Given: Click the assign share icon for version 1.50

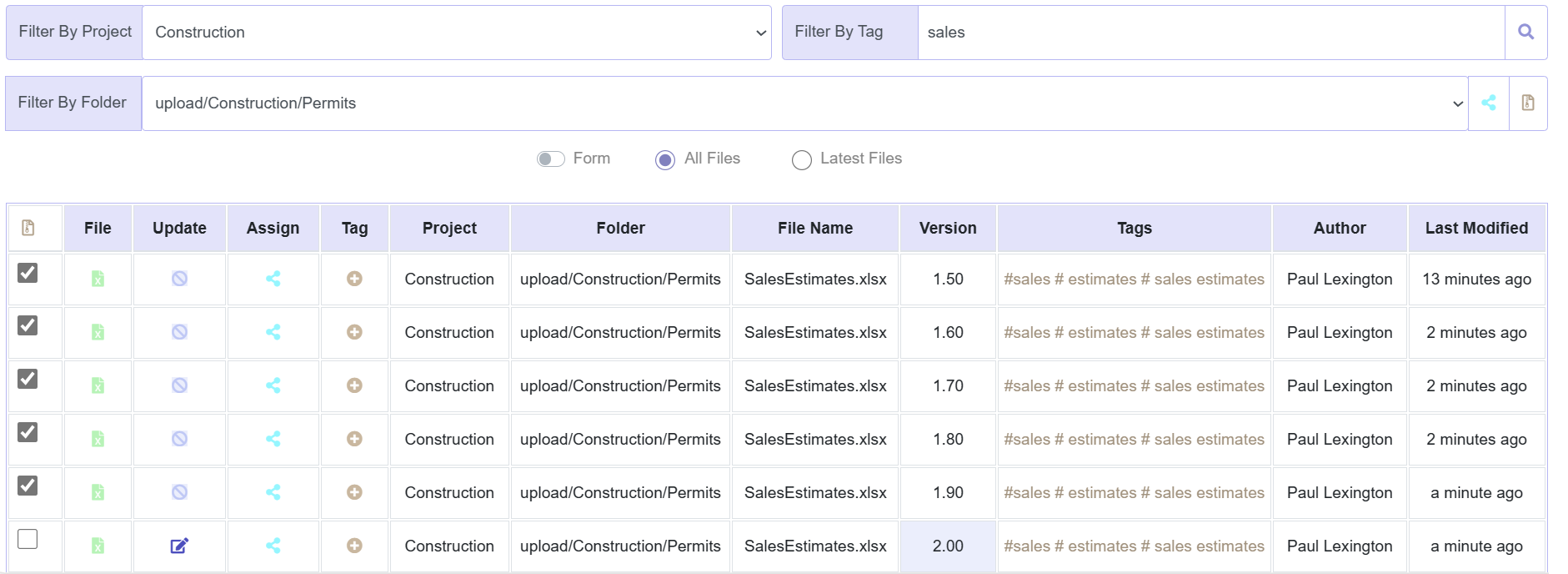Looking at the screenshot, I should (273, 279).
